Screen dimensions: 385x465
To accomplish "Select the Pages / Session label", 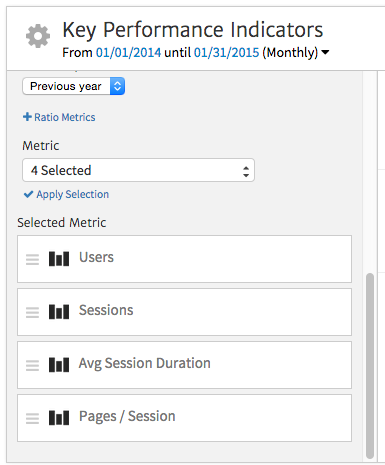I will click(x=127, y=416).
